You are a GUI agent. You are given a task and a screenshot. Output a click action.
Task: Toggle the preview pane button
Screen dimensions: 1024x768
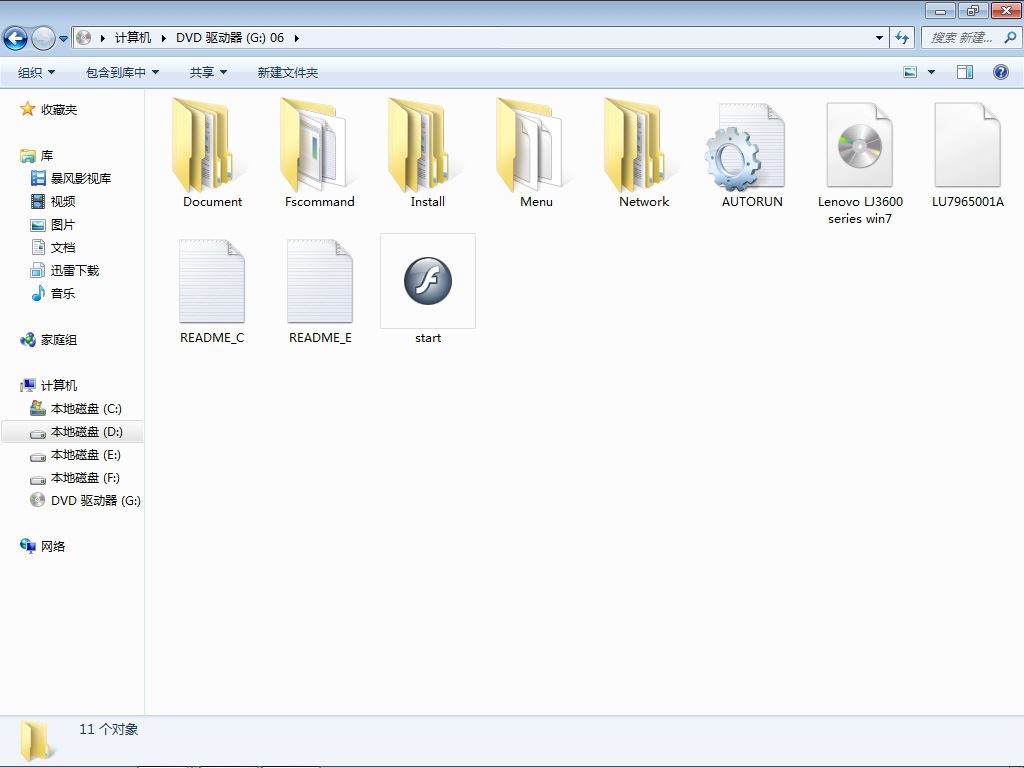point(965,72)
